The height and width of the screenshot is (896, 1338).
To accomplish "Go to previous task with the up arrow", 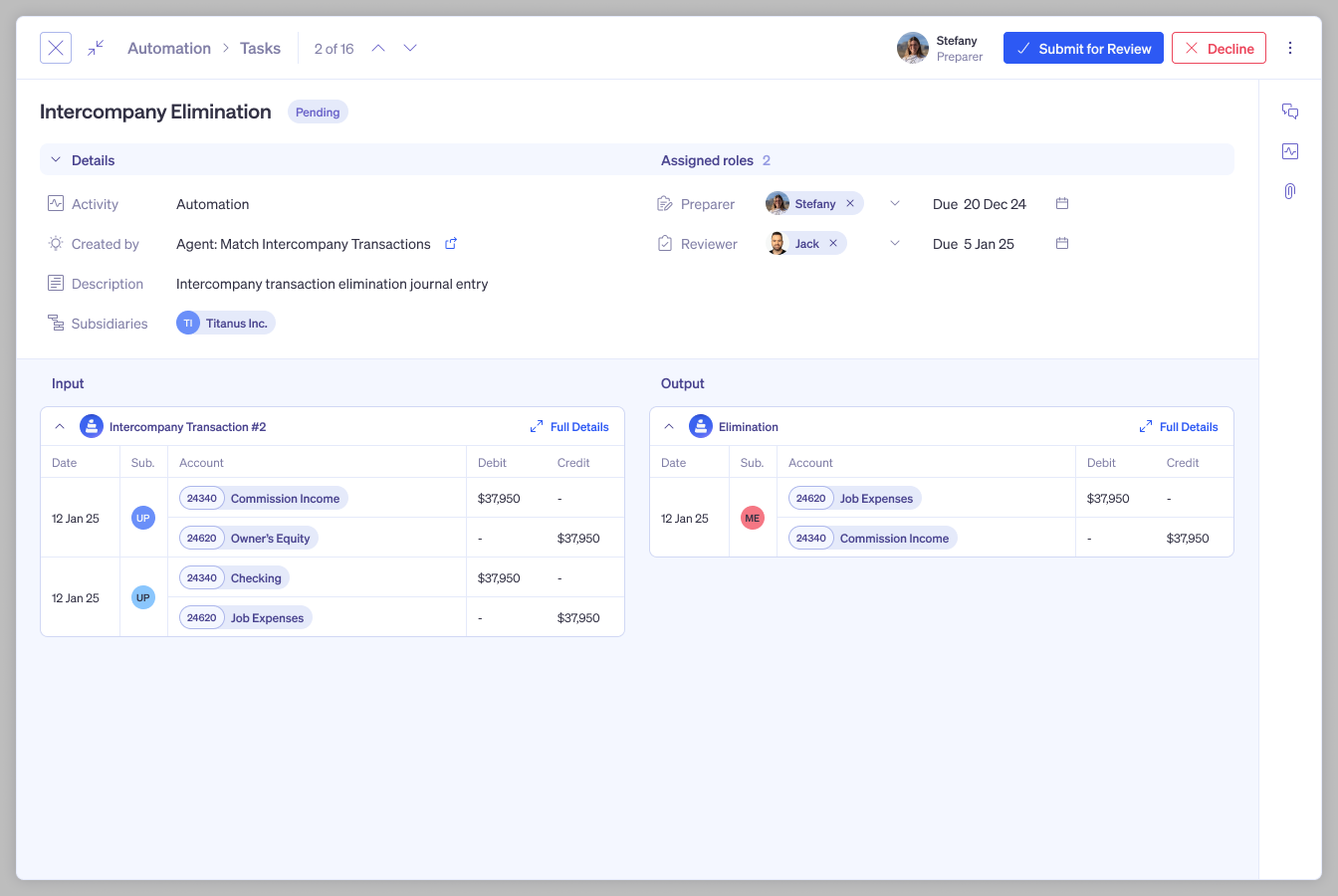I will [x=378, y=47].
